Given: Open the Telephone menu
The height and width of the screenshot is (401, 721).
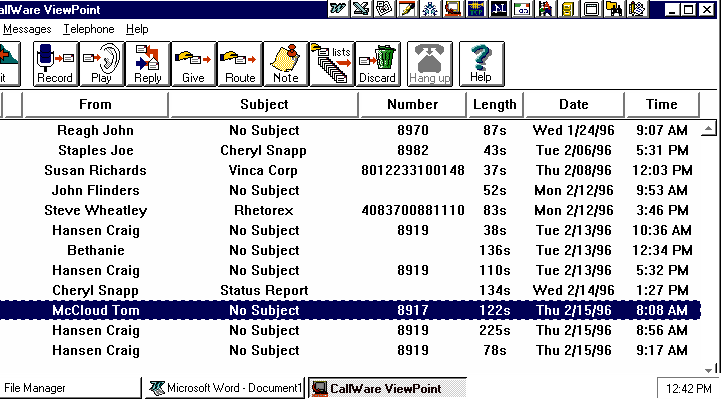Looking at the screenshot, I should click(x=89, y=29).
